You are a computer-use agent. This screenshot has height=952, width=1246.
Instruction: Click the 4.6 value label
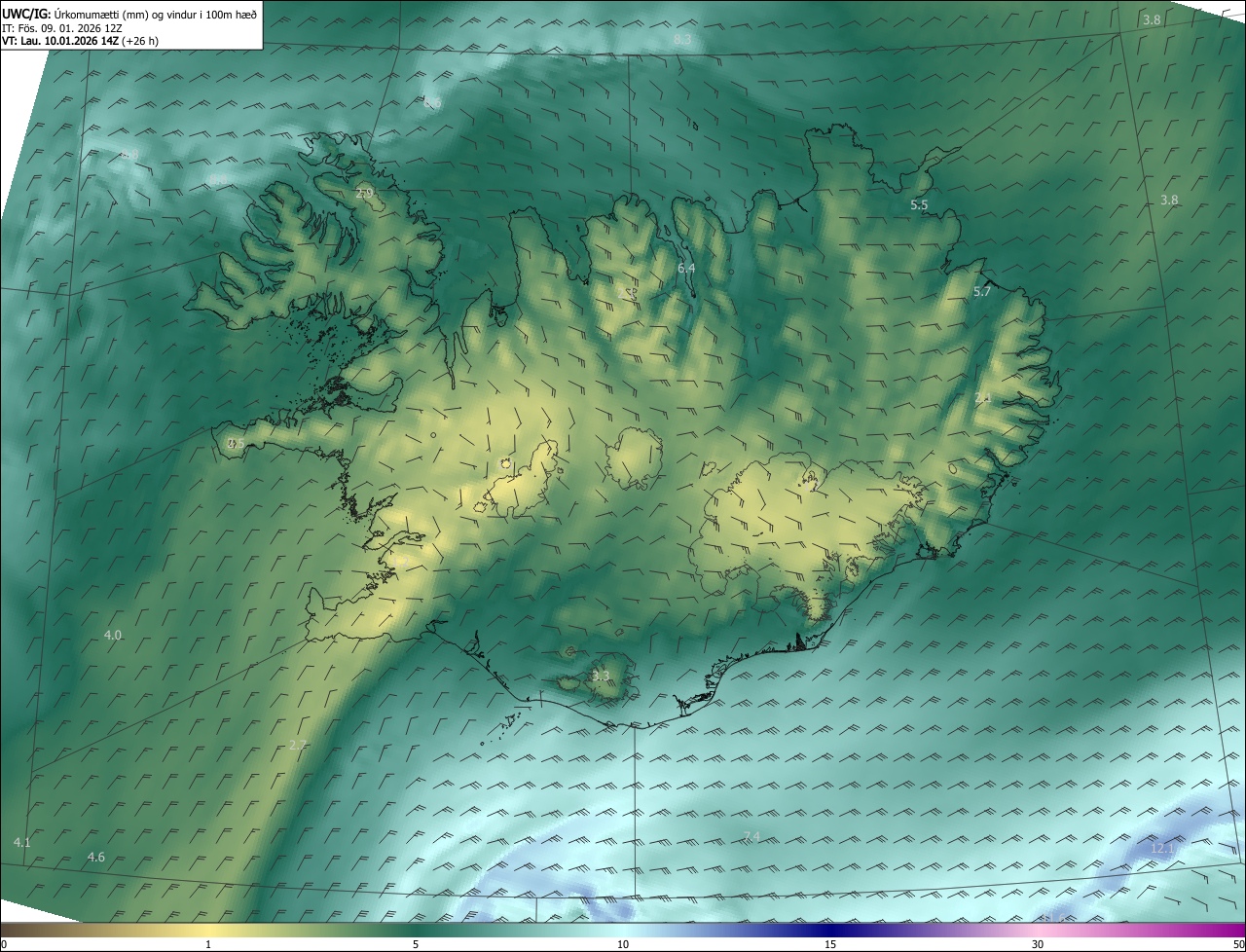pos(95,857)
